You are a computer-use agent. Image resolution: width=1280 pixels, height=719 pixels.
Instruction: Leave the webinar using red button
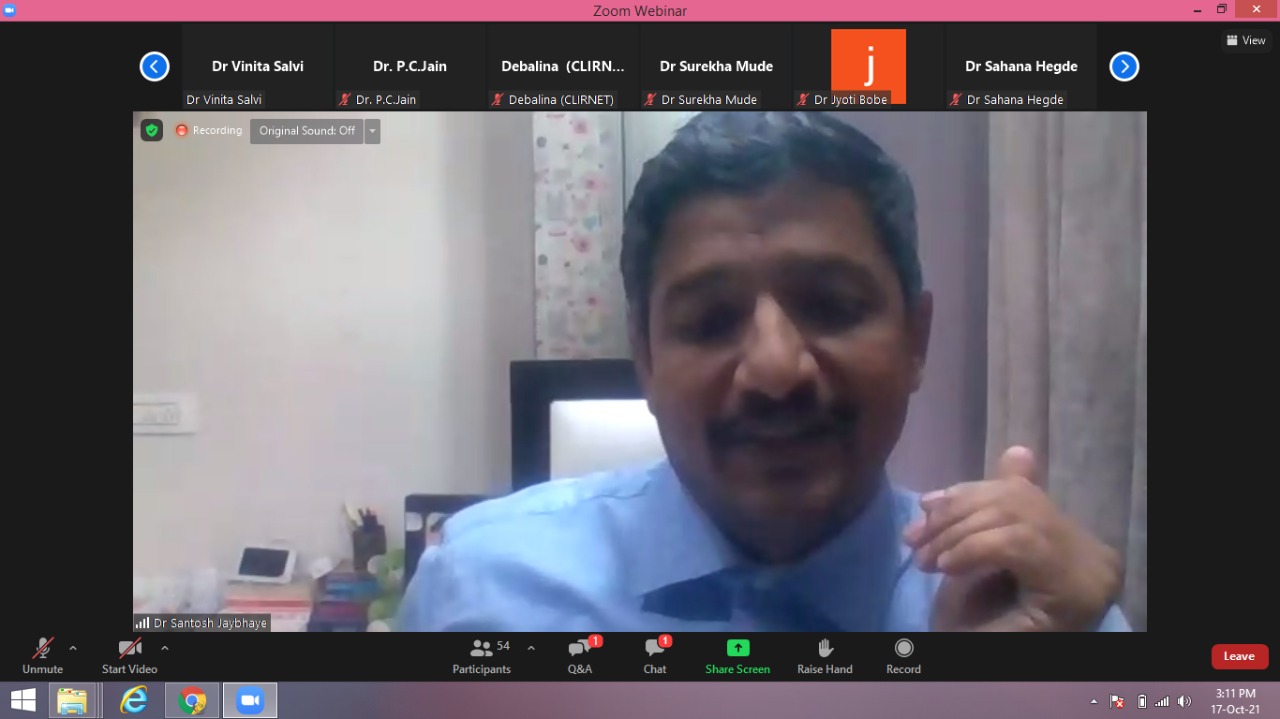pyautogui.click(x=1239, y=656)
